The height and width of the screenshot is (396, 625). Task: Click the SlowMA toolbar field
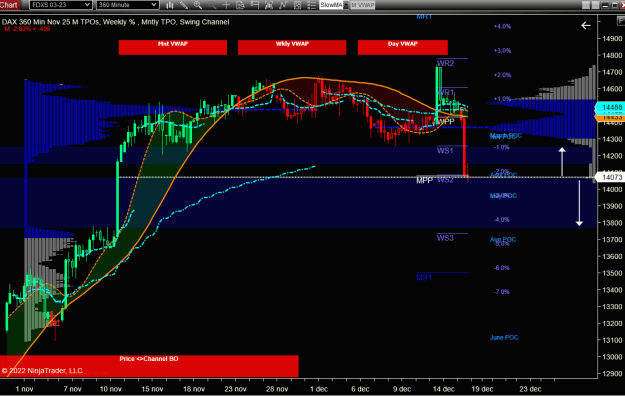pyautogui.click(x=331, y=5)
